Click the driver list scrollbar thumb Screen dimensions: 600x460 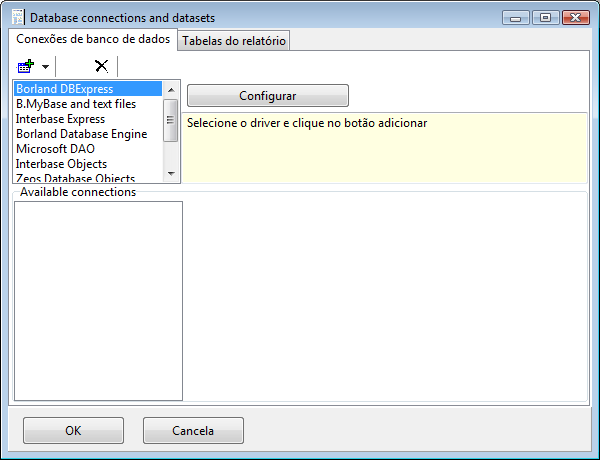click(170, 119)
